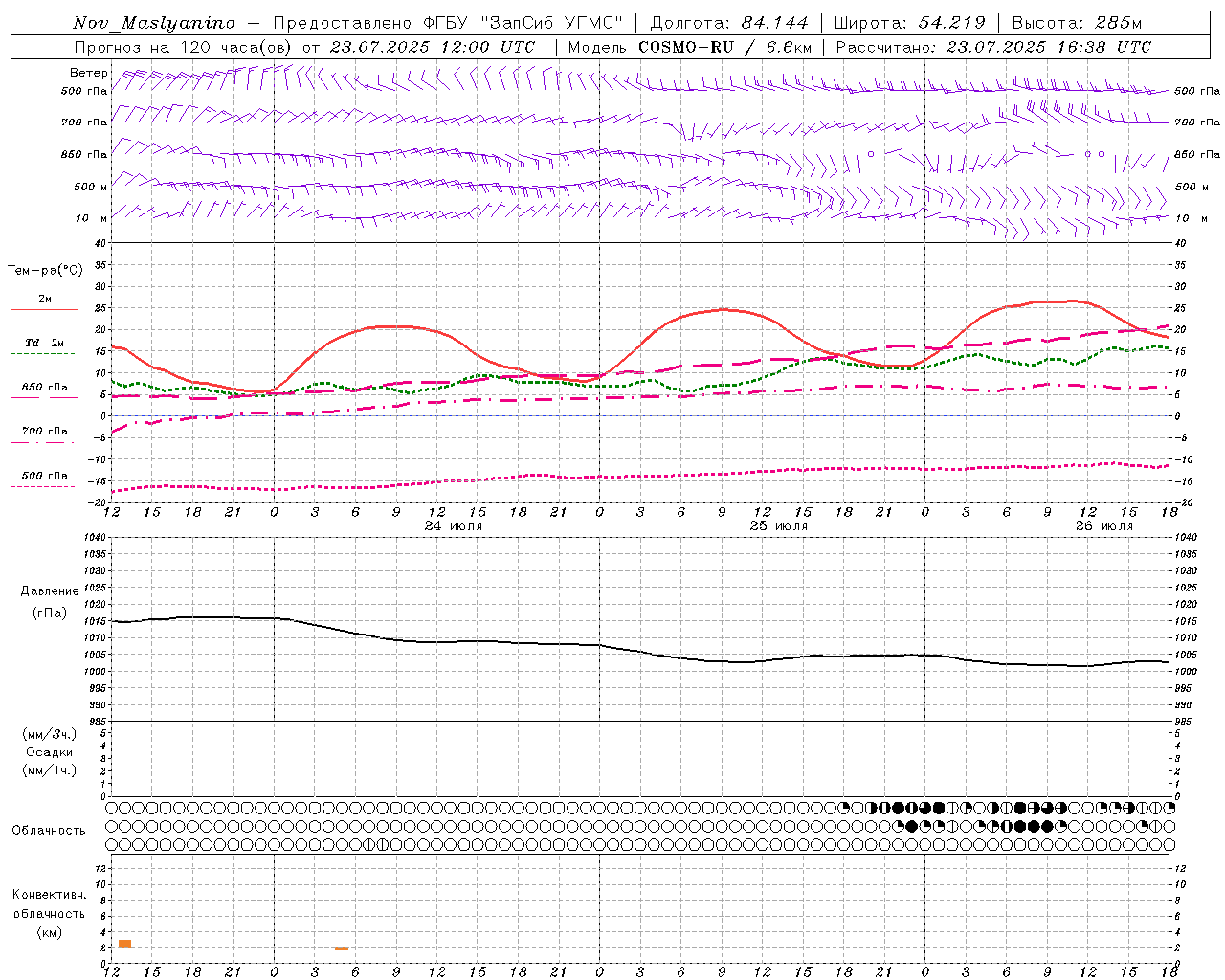Click the '(км)' unit under convective cloudiness
The width and height of the screenshot is (1225, 980).
click(50, 932)
